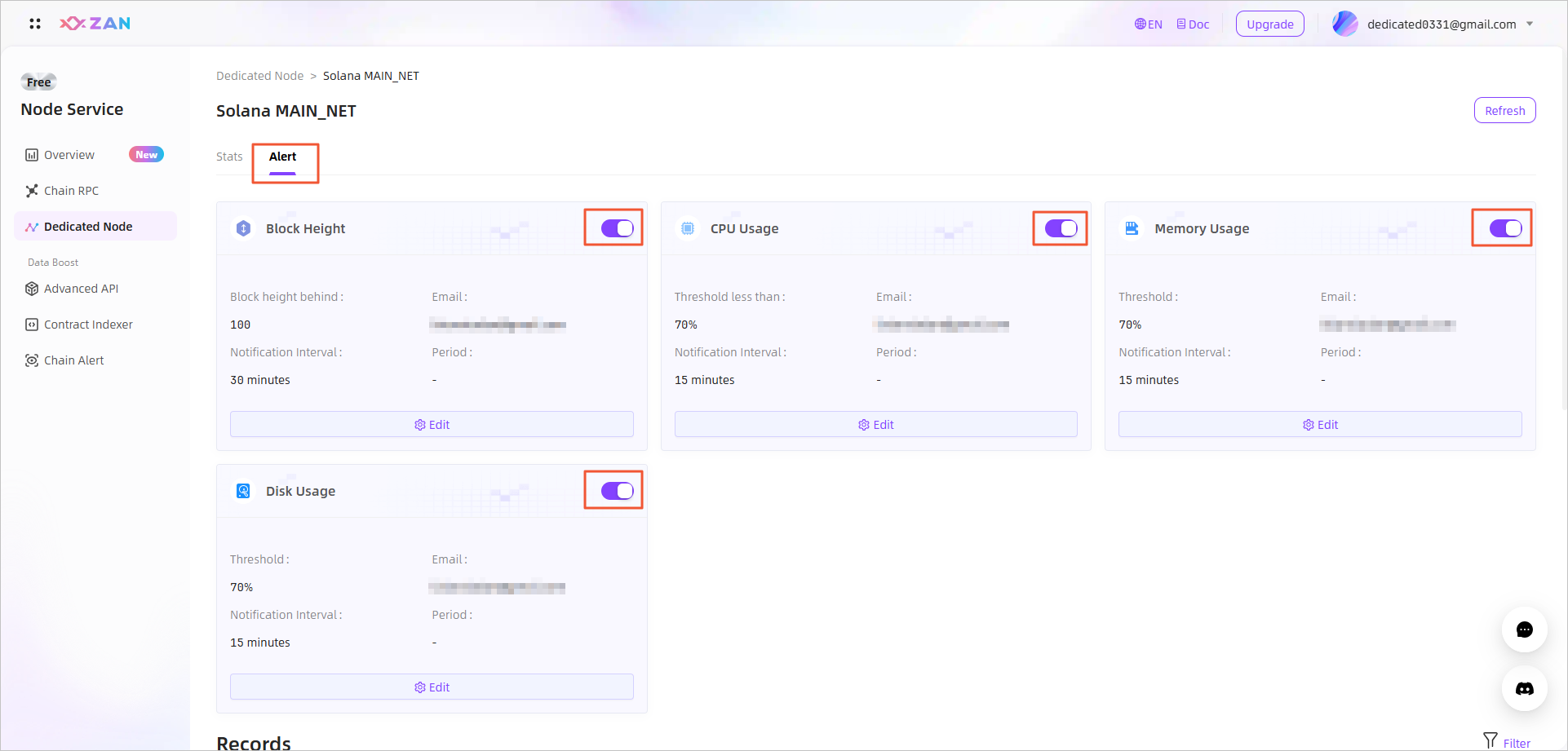Open the app grid menu icon

coord(34,24)
